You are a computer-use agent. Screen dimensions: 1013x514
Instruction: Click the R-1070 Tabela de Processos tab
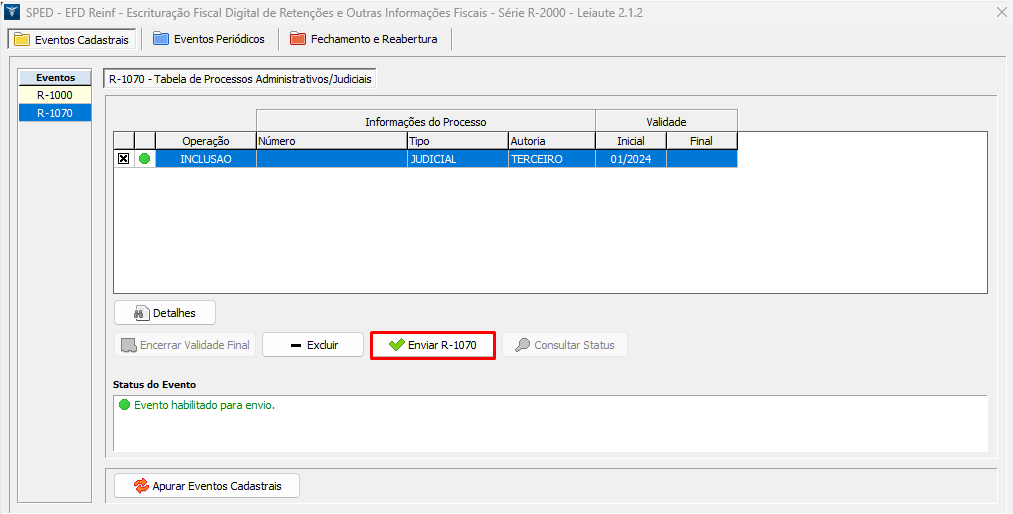239,78
